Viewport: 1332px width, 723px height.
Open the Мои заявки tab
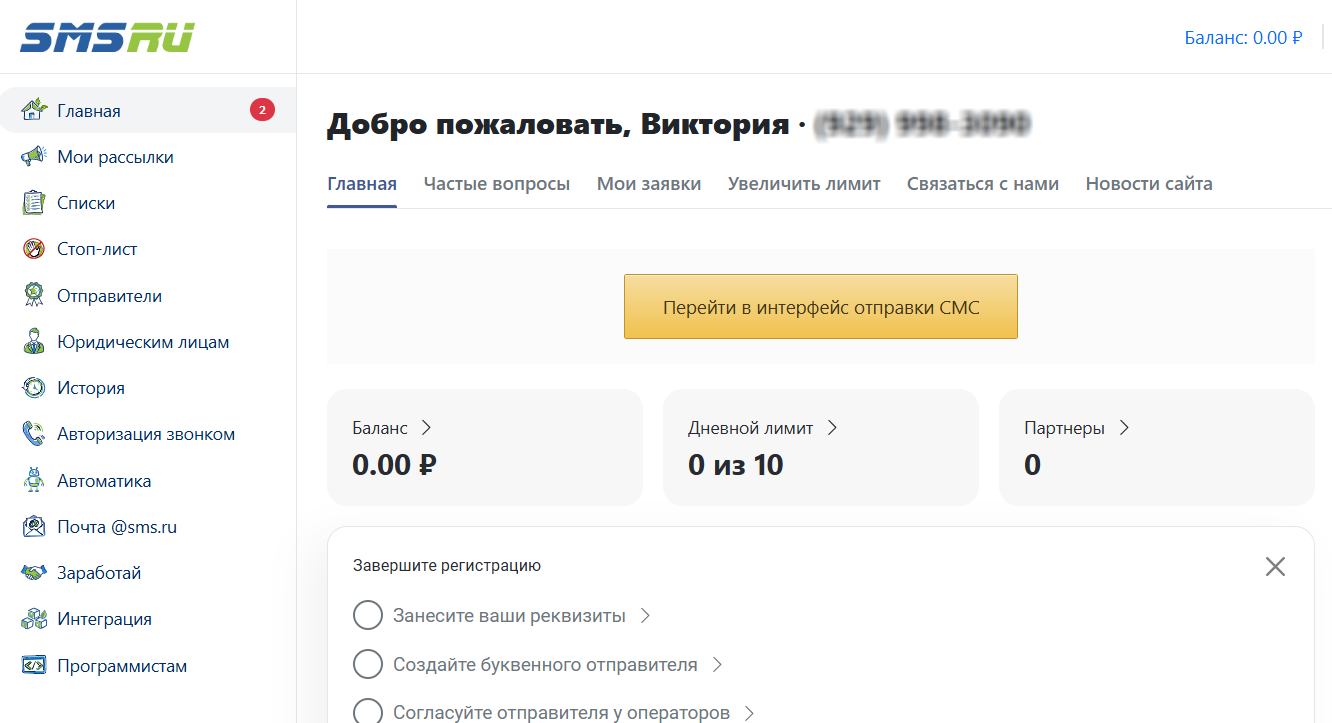[x=648, y=184]
